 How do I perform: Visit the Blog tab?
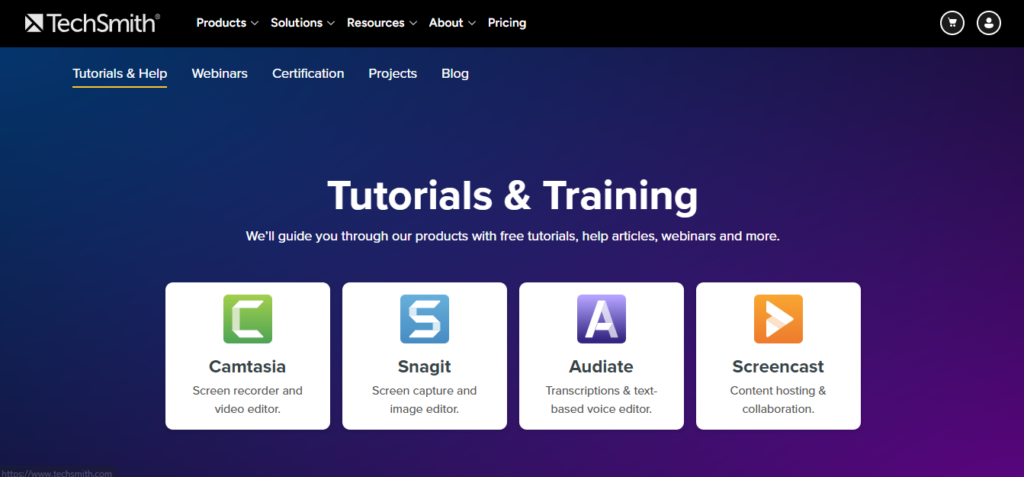455,74
